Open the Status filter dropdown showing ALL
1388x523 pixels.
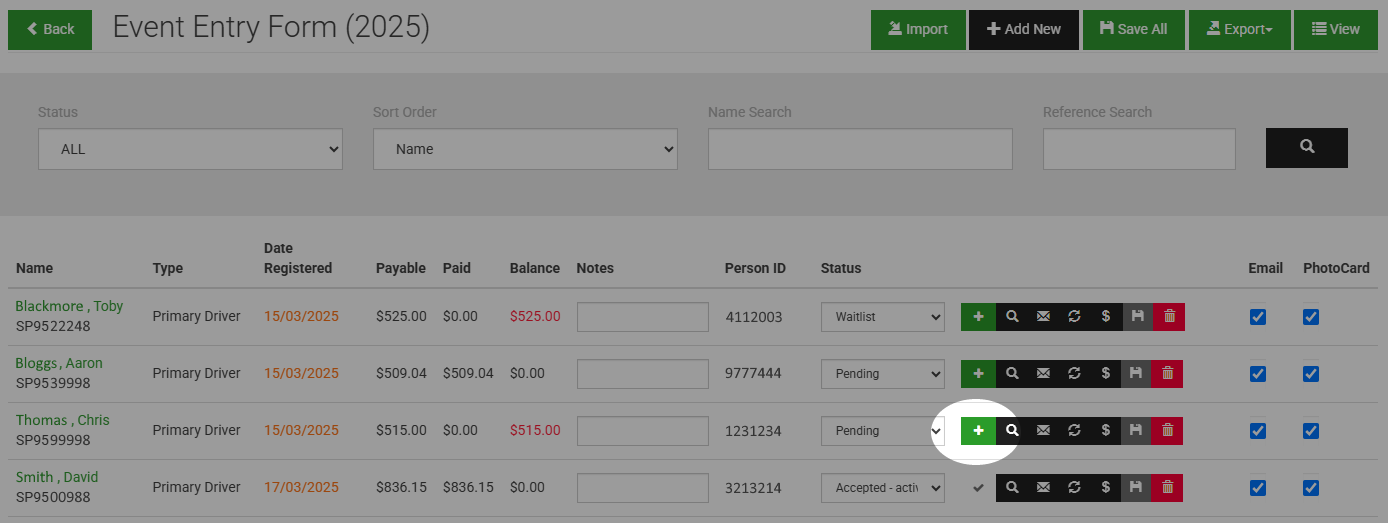190,149
